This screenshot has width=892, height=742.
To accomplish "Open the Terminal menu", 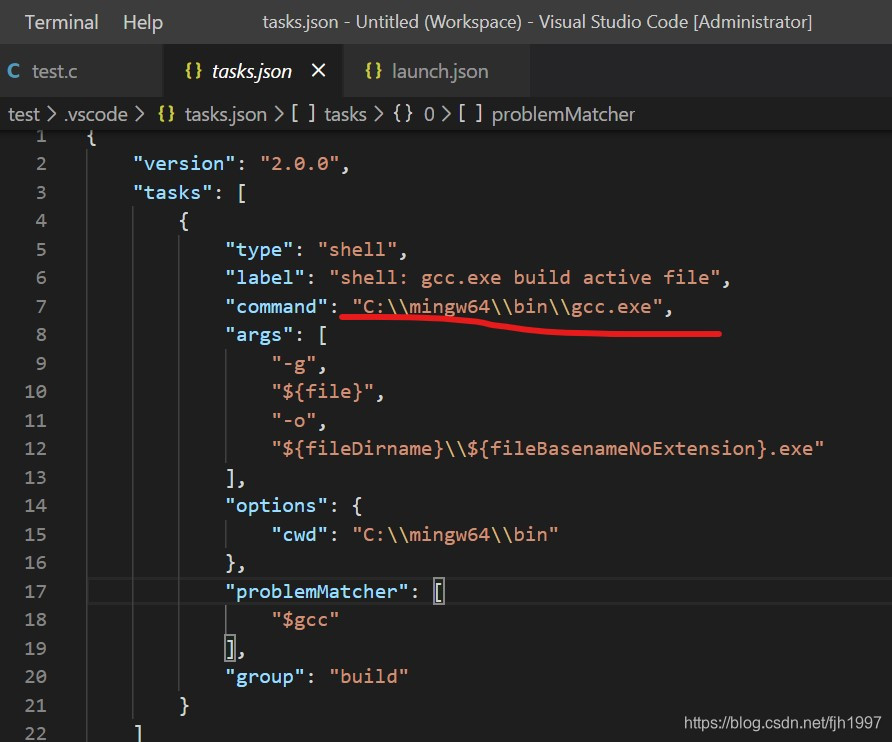I will pyautogui.click(x=61, y=22).
